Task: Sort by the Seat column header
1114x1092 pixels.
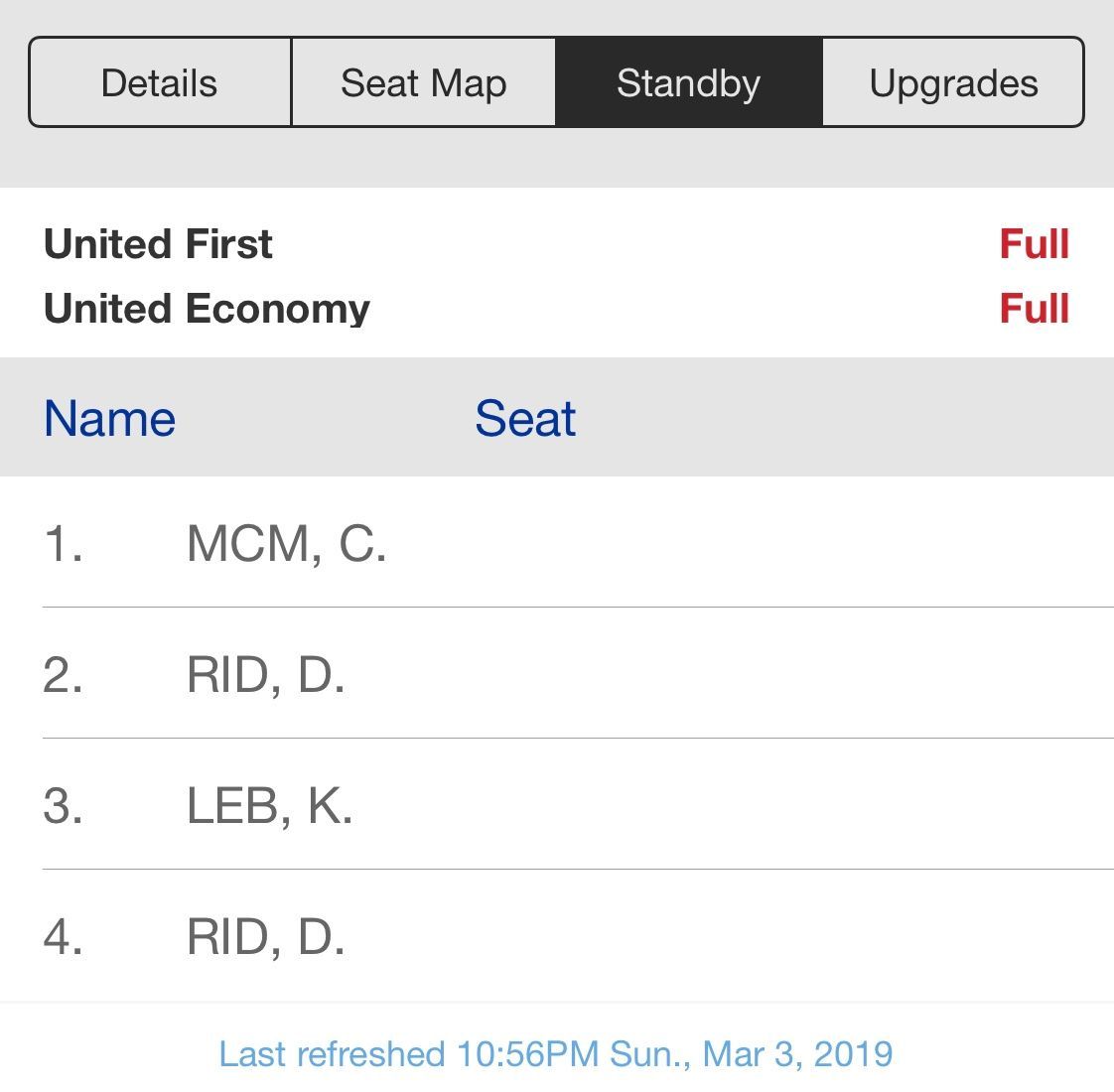Action: (525, 418)
